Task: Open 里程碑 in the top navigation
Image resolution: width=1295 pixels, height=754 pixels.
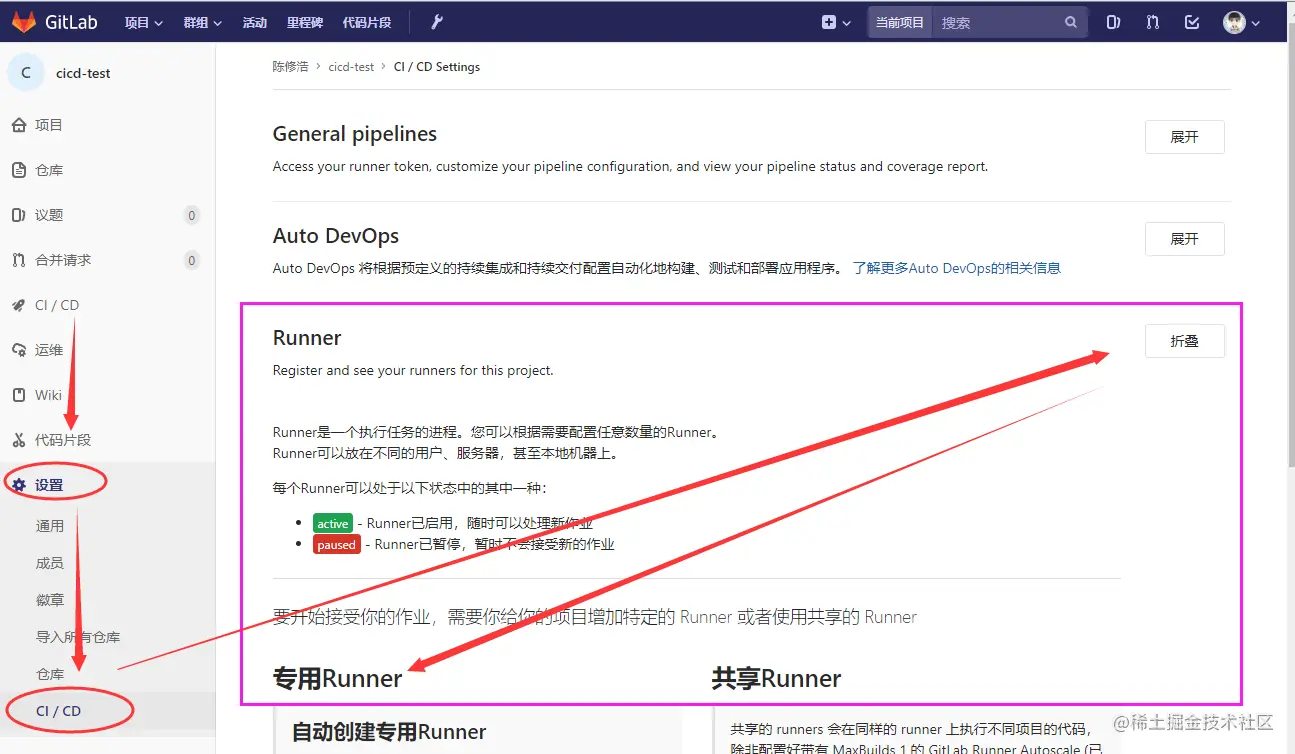Action: (304, 22)
